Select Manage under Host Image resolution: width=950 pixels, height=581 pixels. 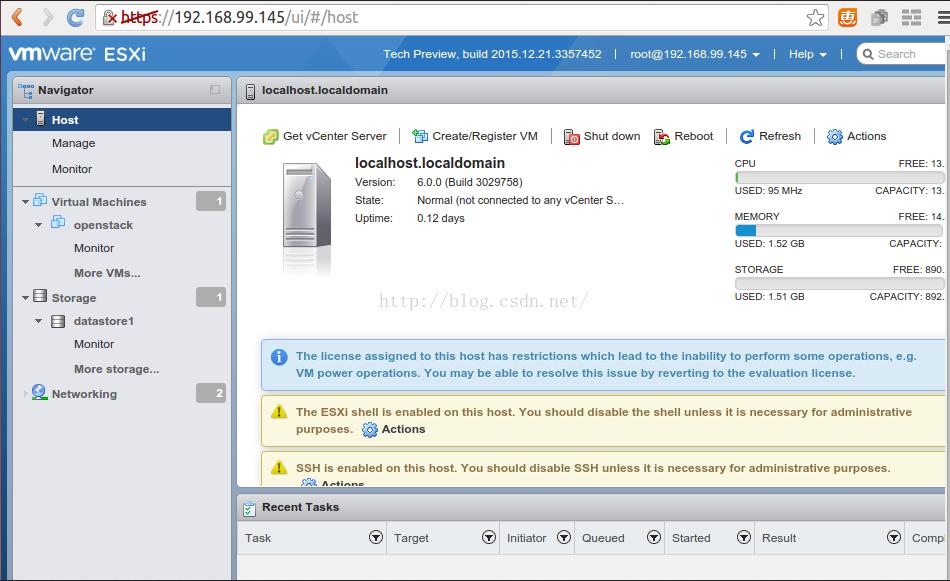coord(73,143)
